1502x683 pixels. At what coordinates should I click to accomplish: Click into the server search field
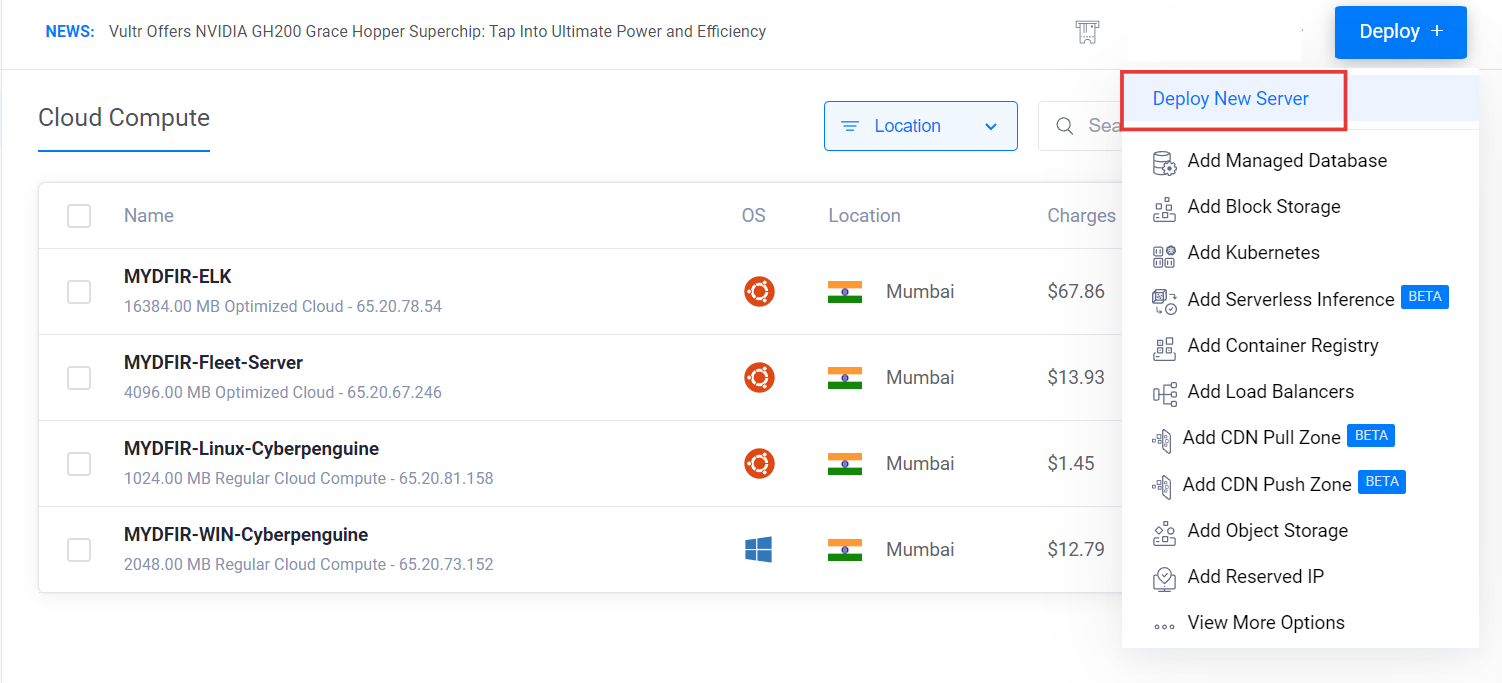tap(1081, 126)
